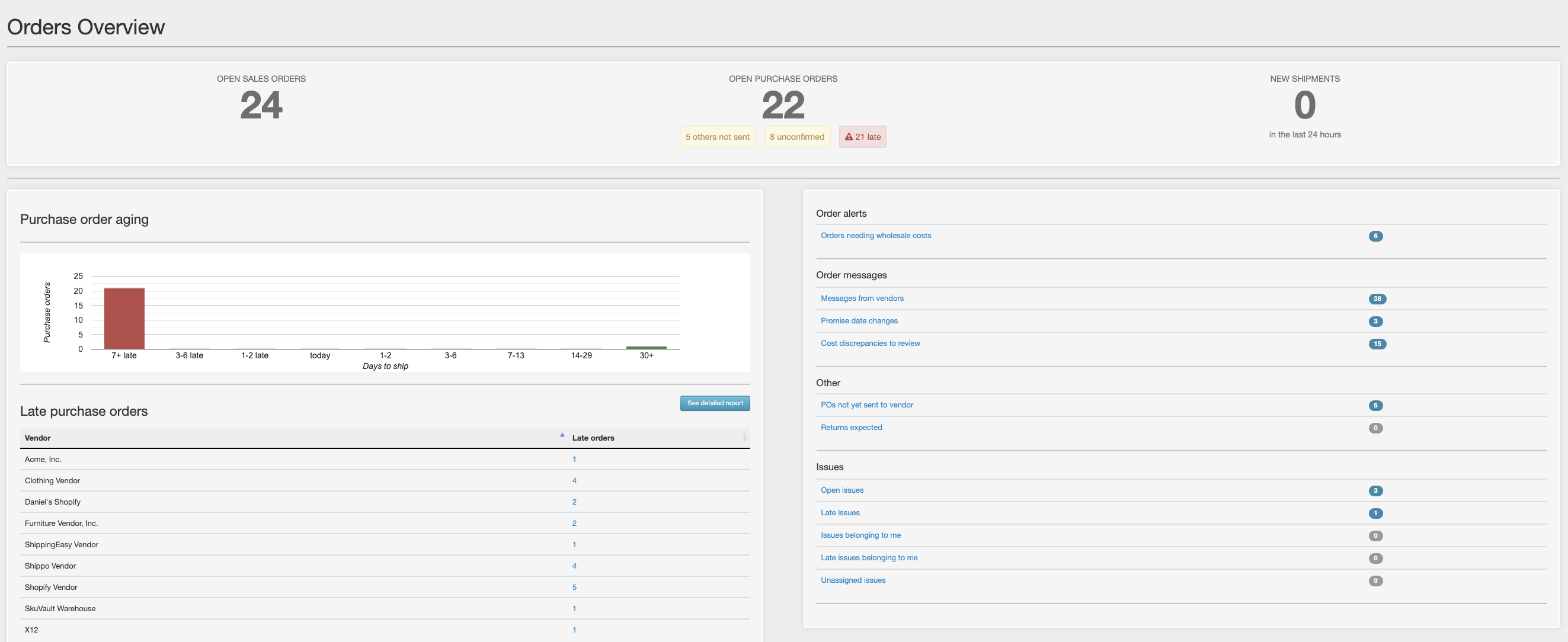
Task: Select the Shopify Vendor name
Action: (x=50, y=588)
